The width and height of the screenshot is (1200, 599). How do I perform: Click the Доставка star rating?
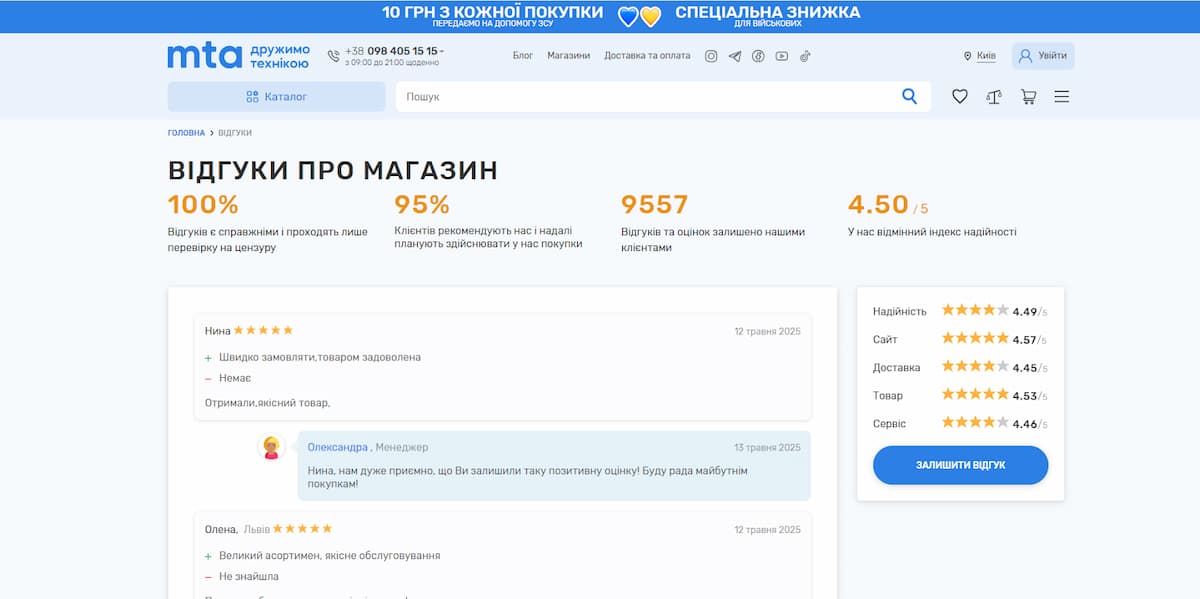click(975, 366)
